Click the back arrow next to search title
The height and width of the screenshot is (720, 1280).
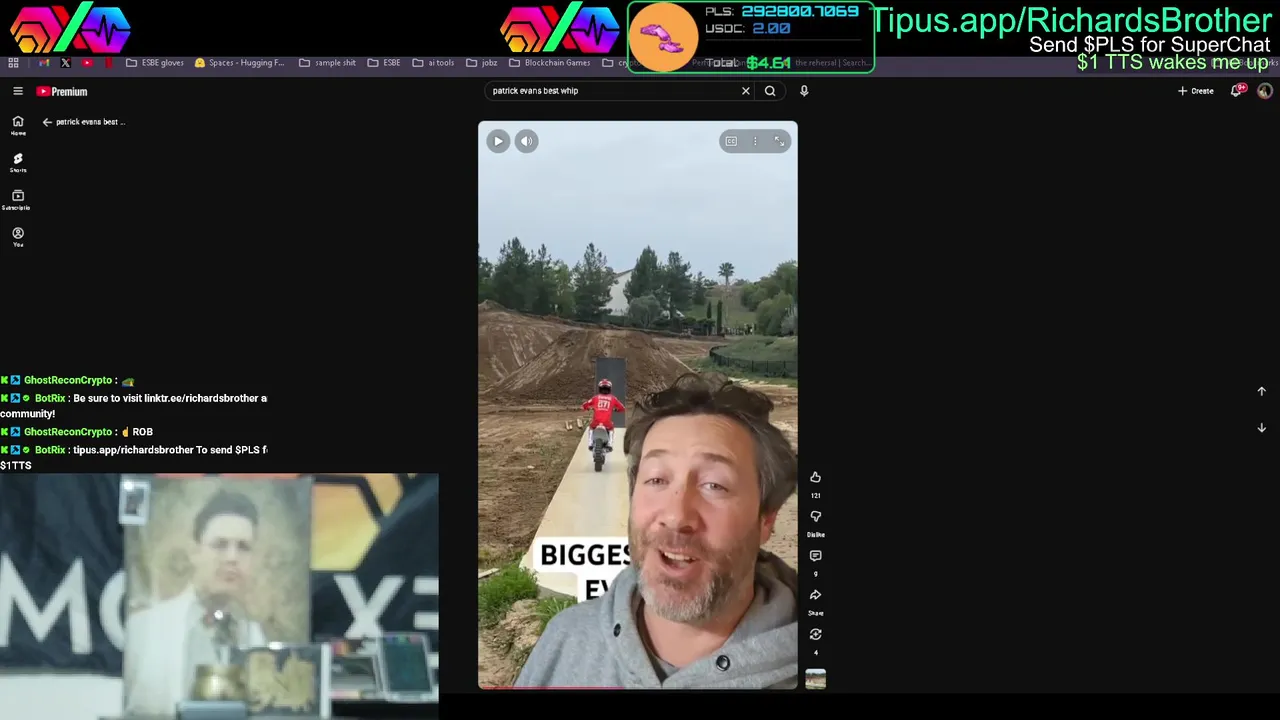(47, 122)
